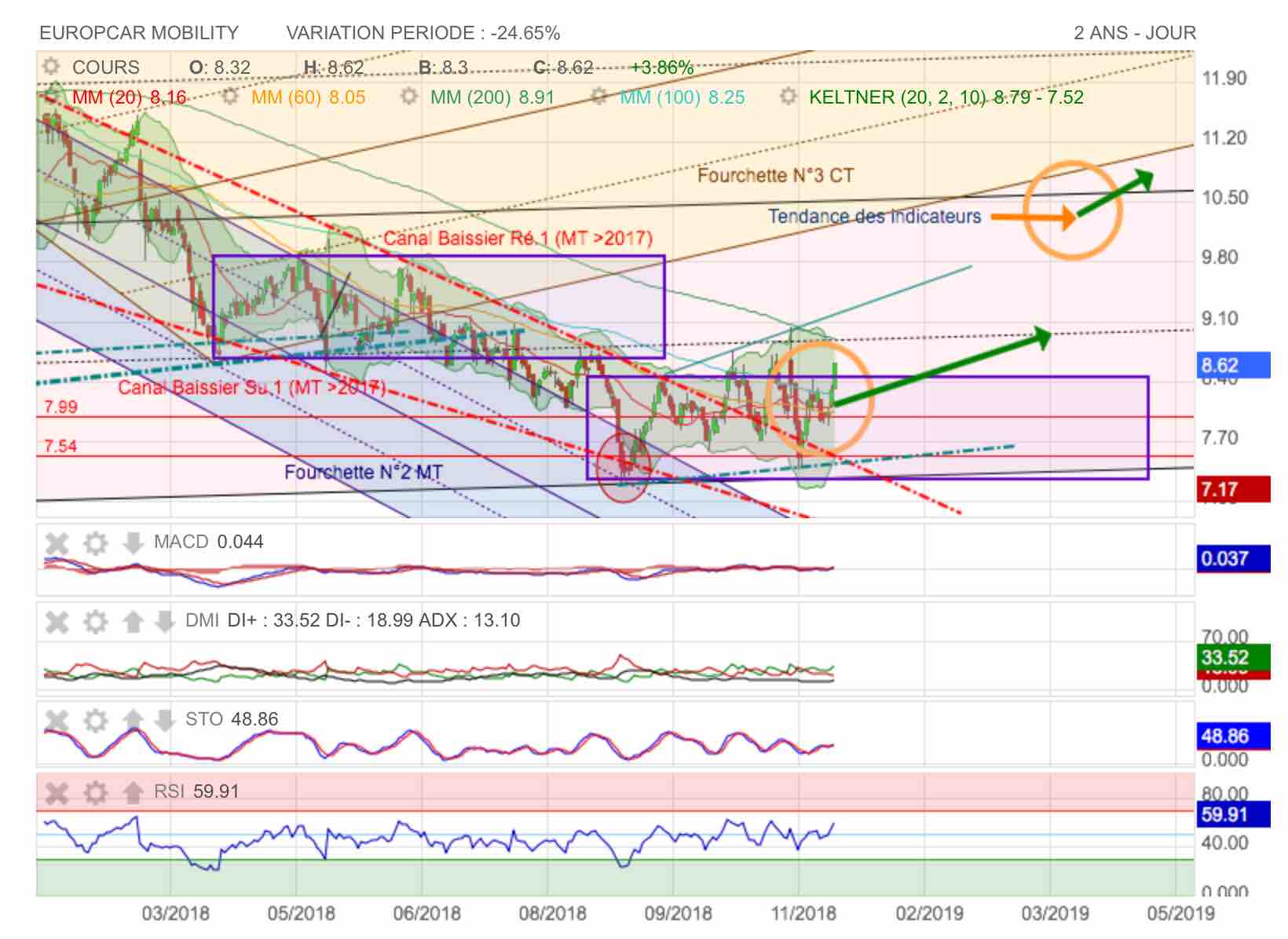Remove the STO indicator panel

point(57,720)
